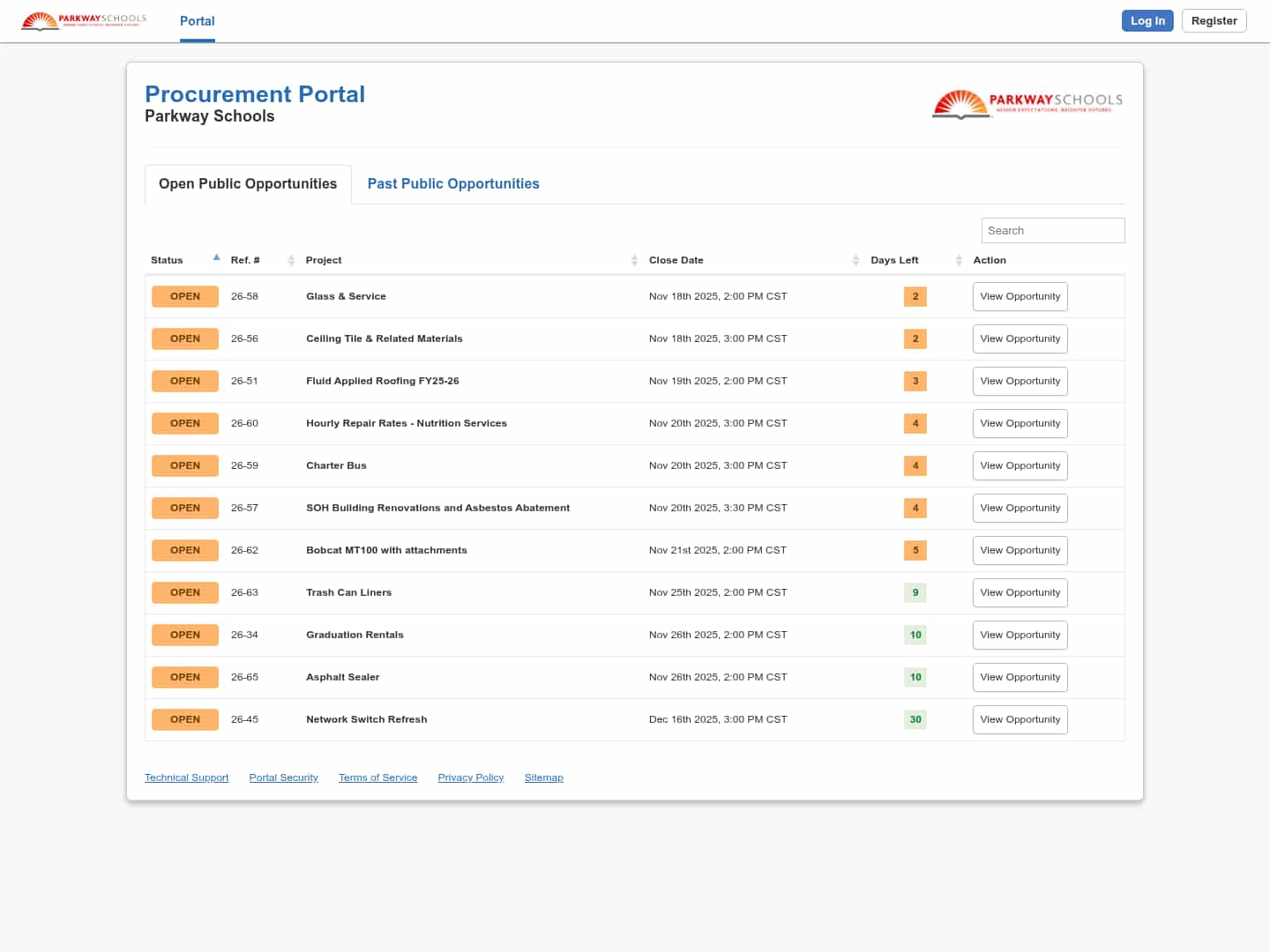This screenshot has width=1270, height=952.
Task: Sort by Close Date column arrows
Action: (x=855, y=260)
